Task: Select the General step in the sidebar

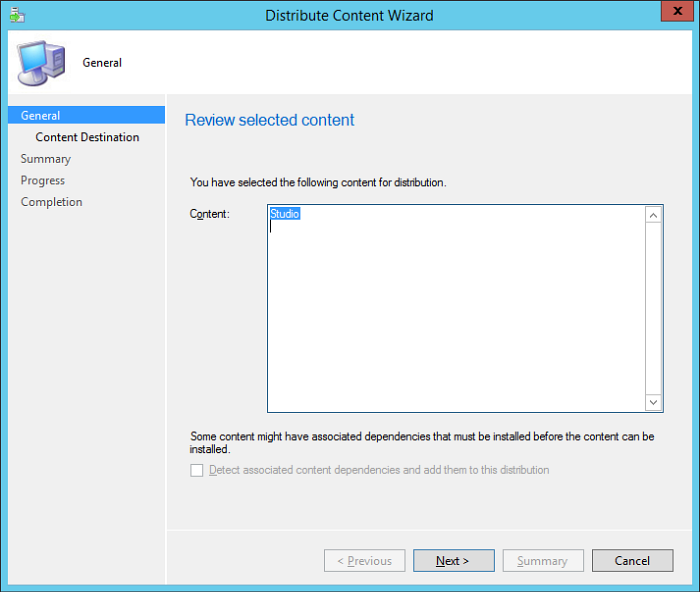Action: point(41,116)
